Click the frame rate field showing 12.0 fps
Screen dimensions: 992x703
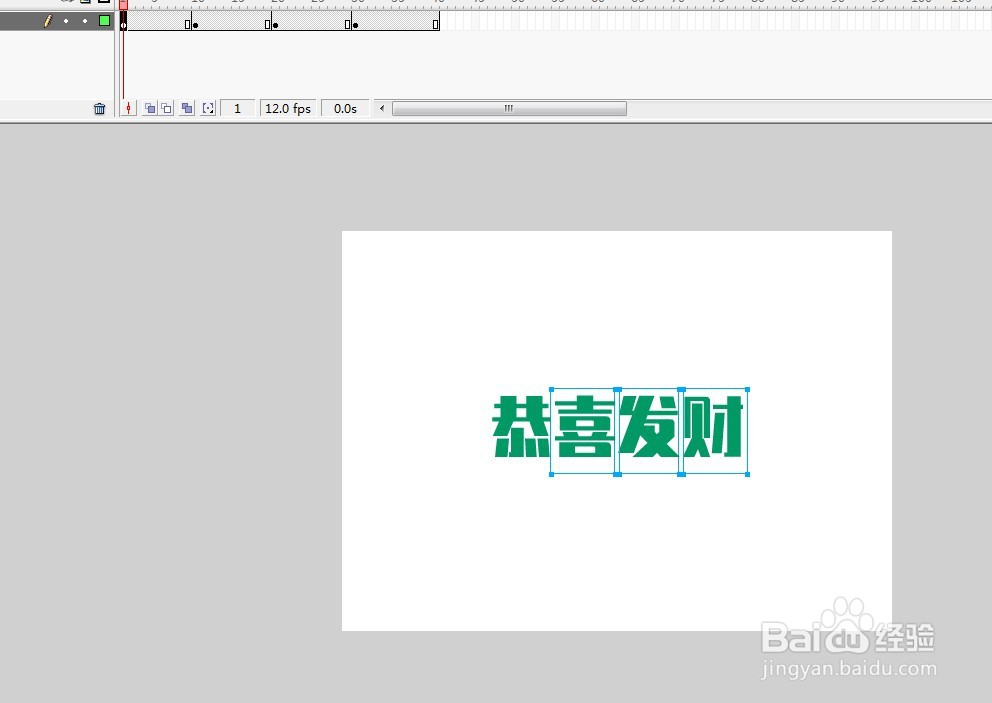click(287, 108)
